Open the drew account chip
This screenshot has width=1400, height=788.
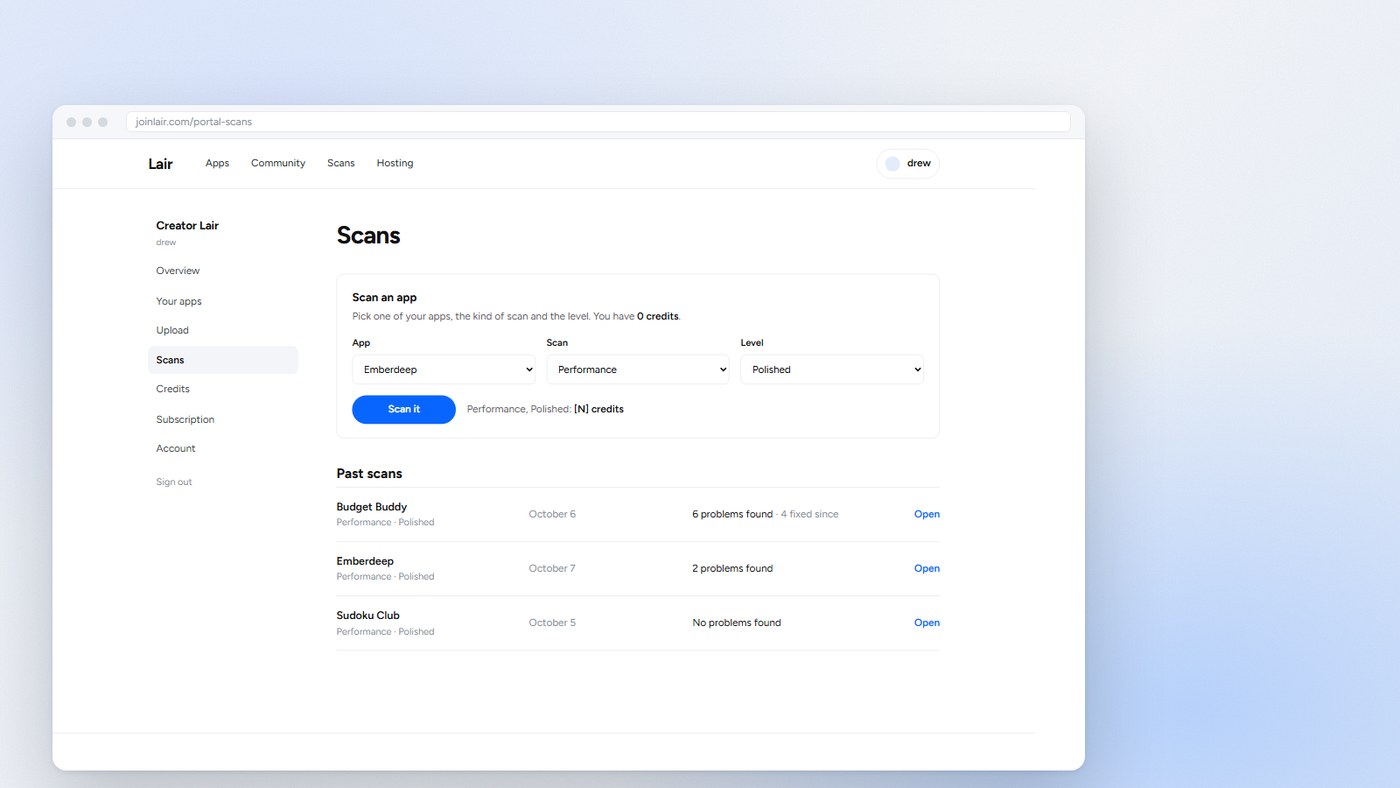point(908,164)
